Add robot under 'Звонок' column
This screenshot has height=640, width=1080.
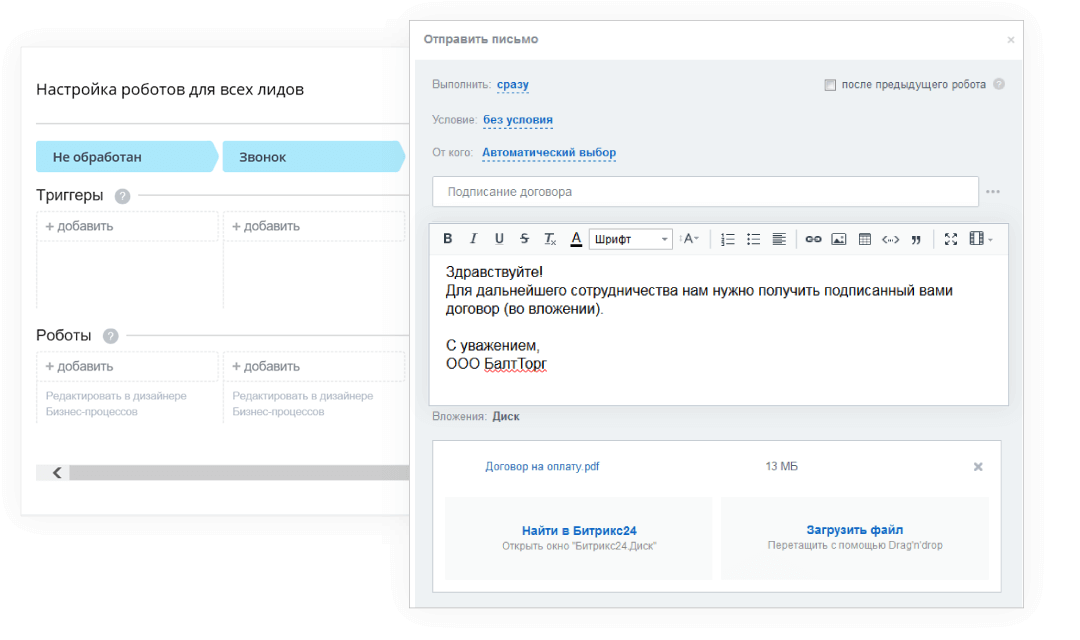click(x=314, y=367)
